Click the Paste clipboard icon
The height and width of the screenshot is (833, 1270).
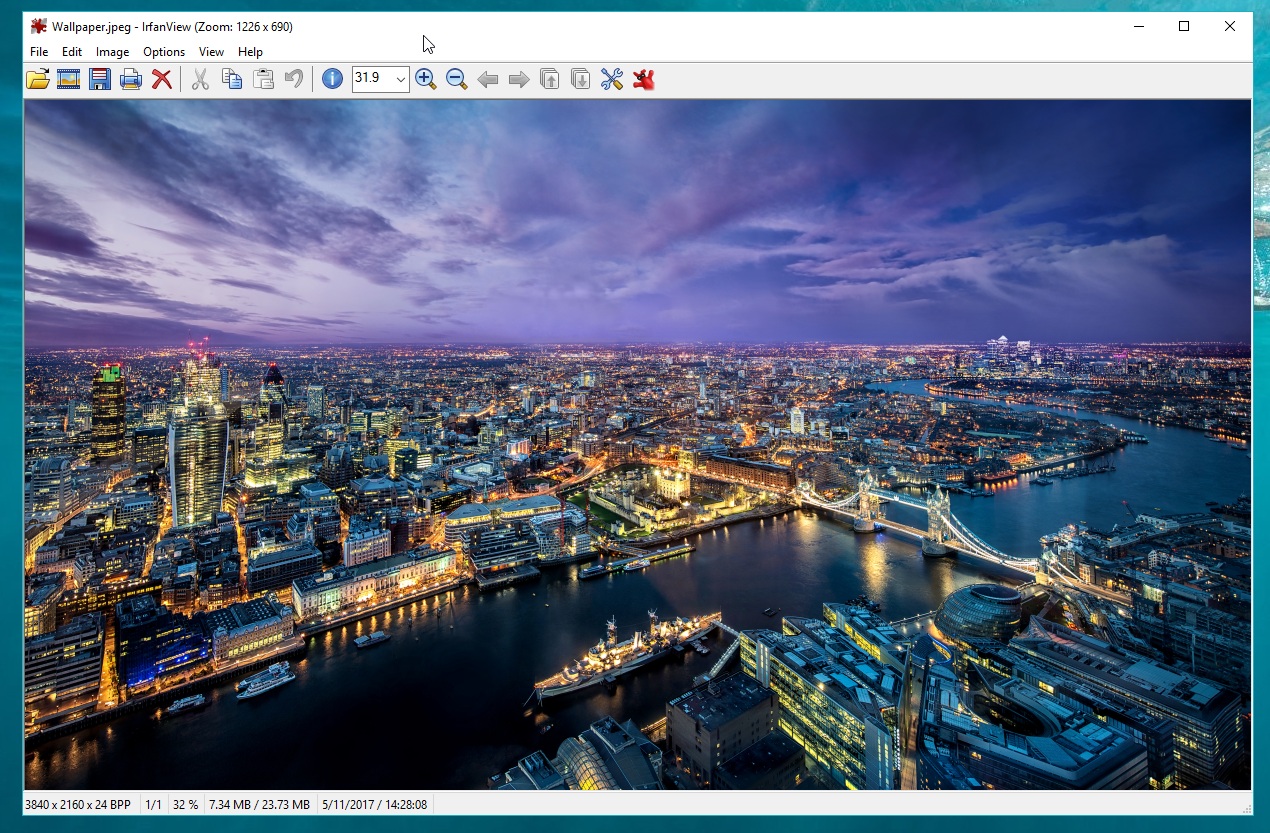[x=263, y=79]
